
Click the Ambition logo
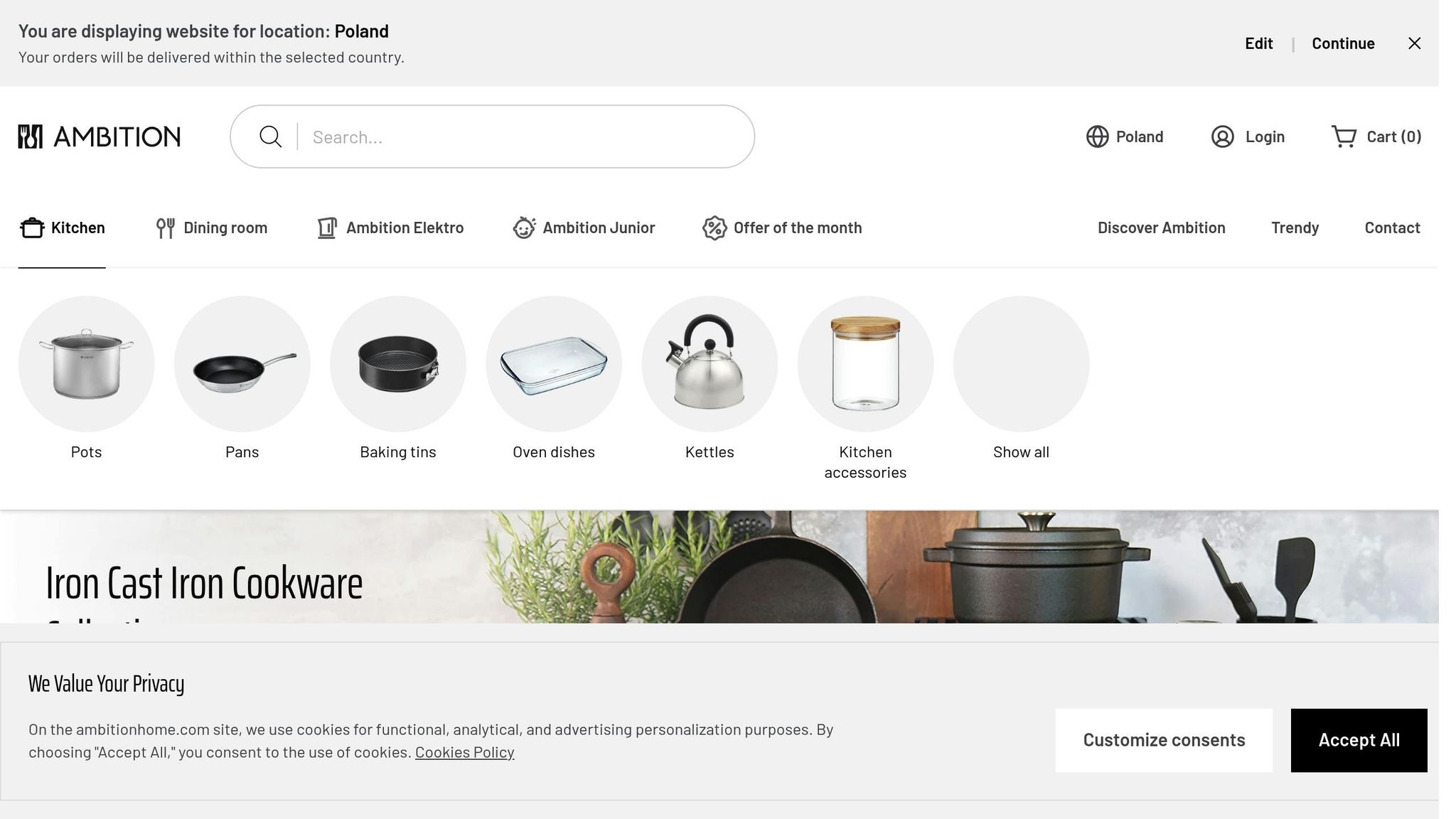(x=100, y=136)
